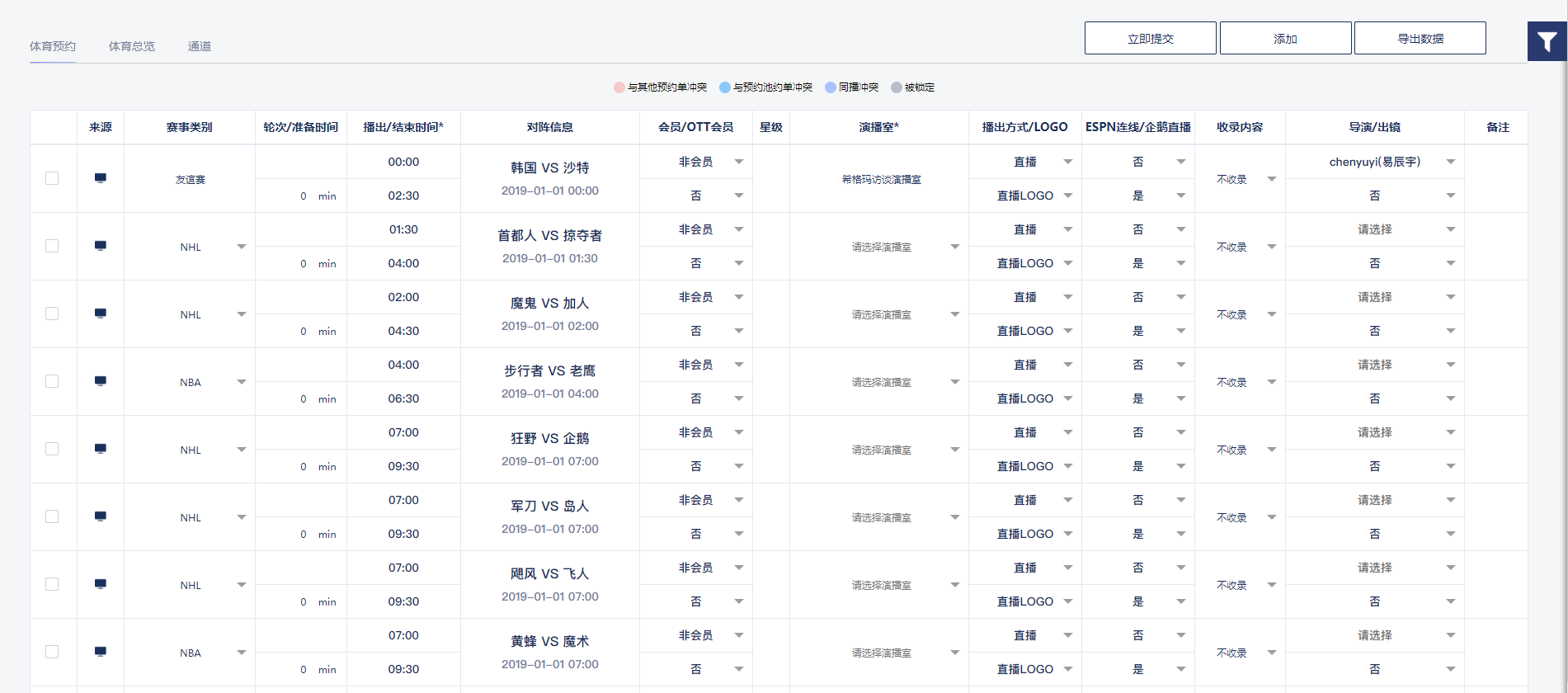Click monitor source icon in 步行者 VS 老鹰 row

[101, 381]
